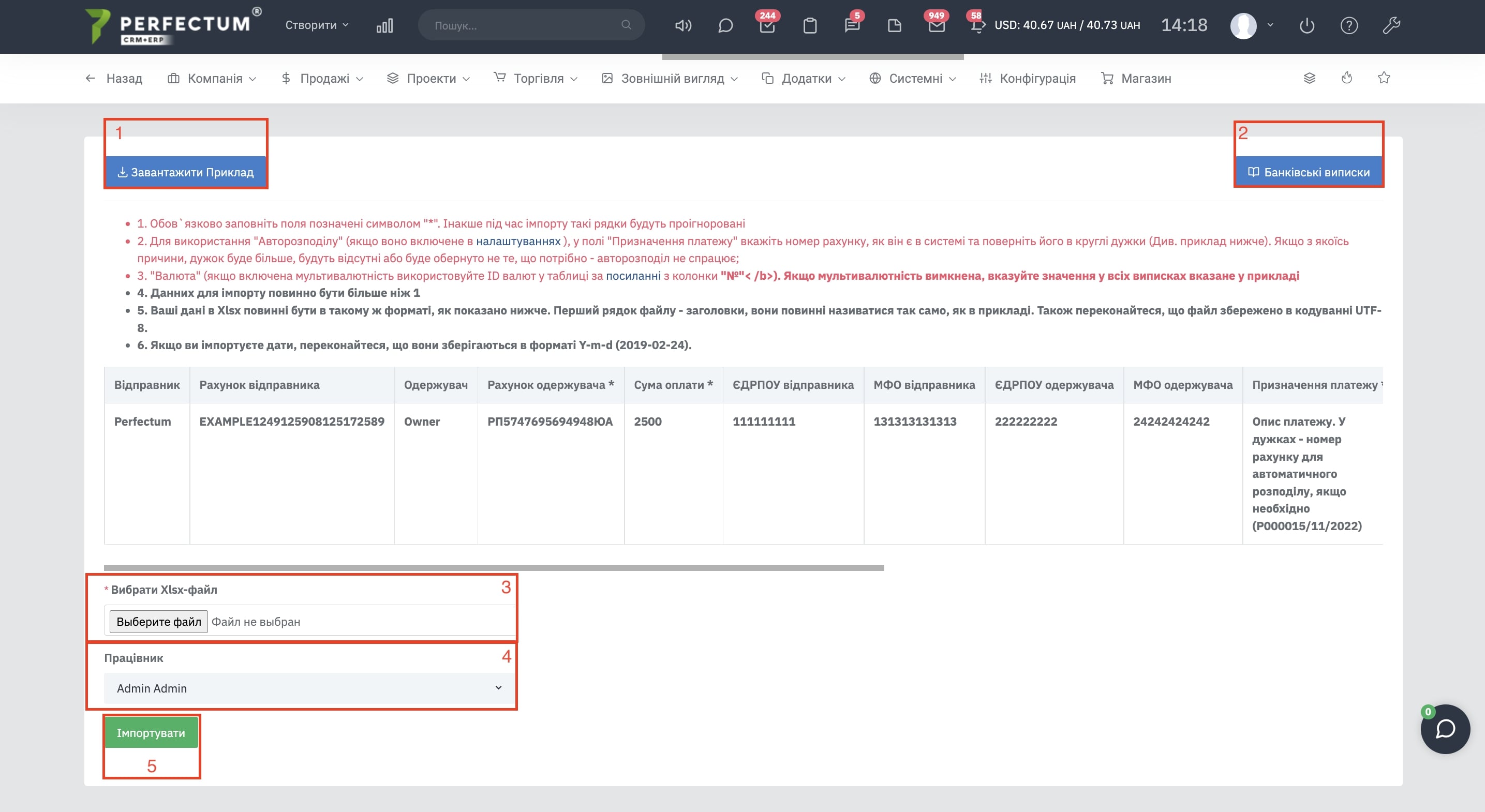Click the power logout icon

point(1307,25)
